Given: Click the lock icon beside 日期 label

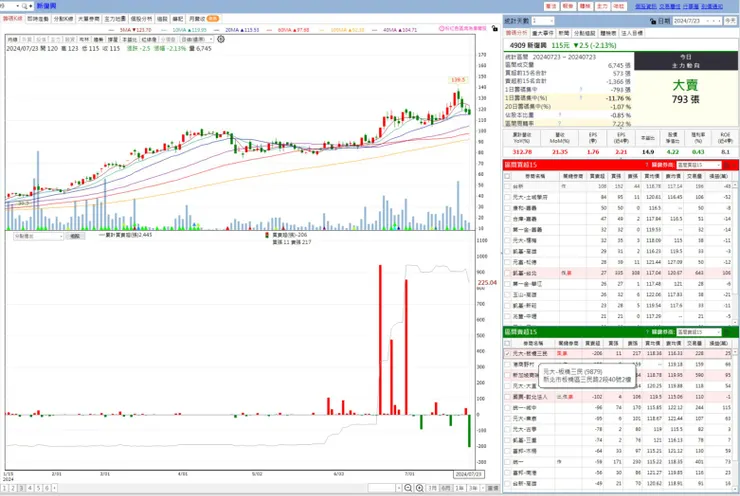Looking at the screenshot, I should (x=653, y=21).
